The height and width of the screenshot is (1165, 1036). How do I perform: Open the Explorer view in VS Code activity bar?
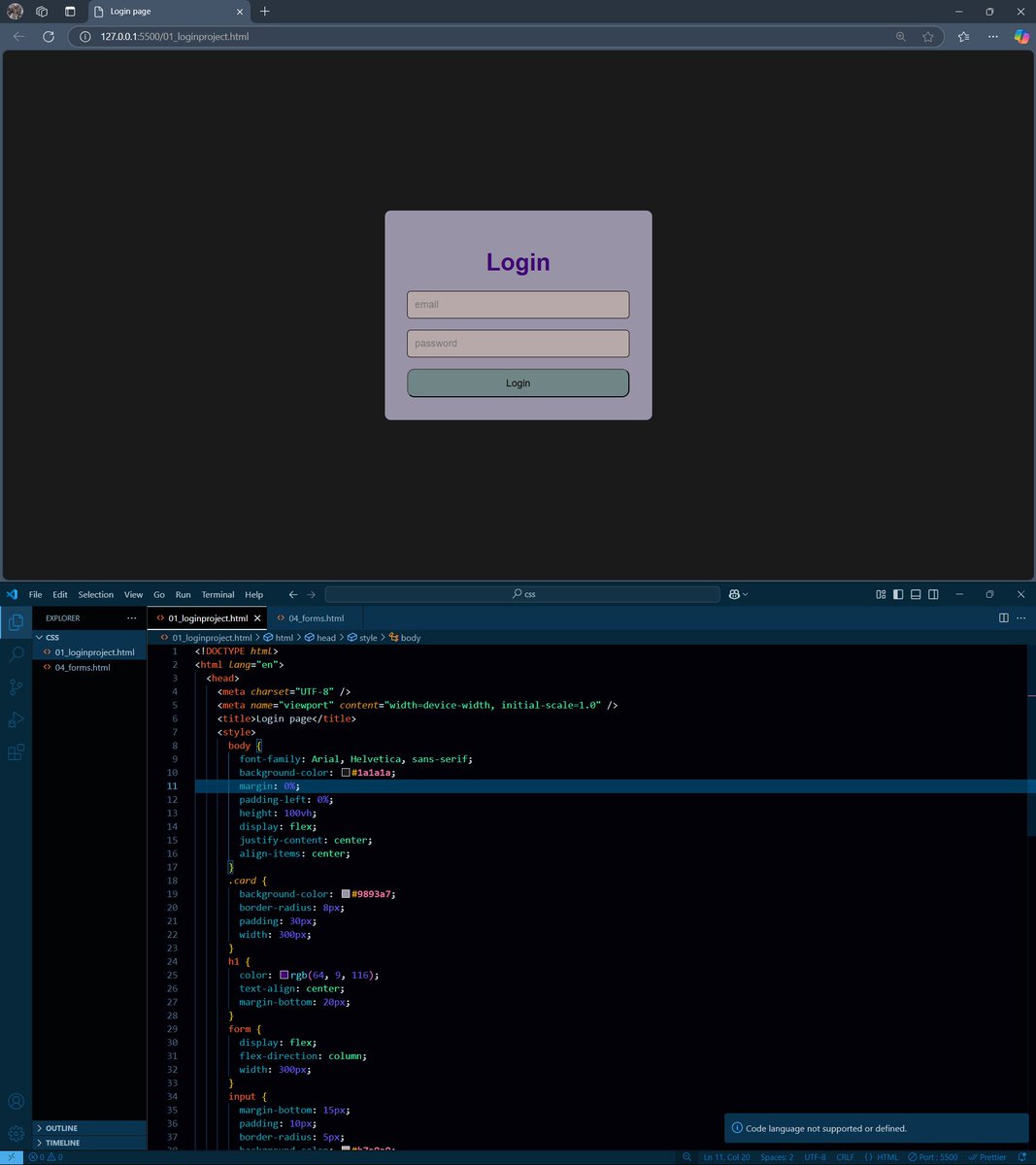click(16, 622)
